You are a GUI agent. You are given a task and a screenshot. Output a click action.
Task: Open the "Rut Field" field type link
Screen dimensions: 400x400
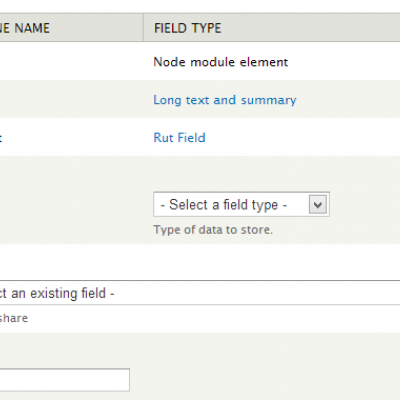click(179, 138)
